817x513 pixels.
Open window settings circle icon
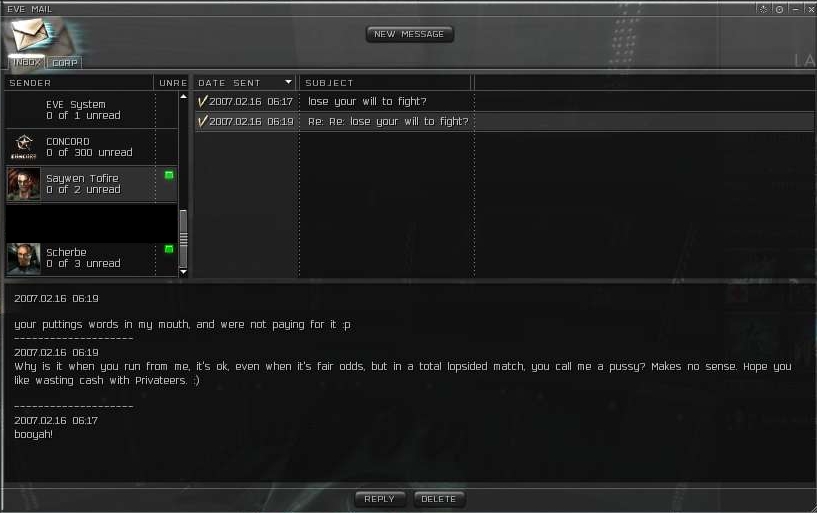click(779, 9)
